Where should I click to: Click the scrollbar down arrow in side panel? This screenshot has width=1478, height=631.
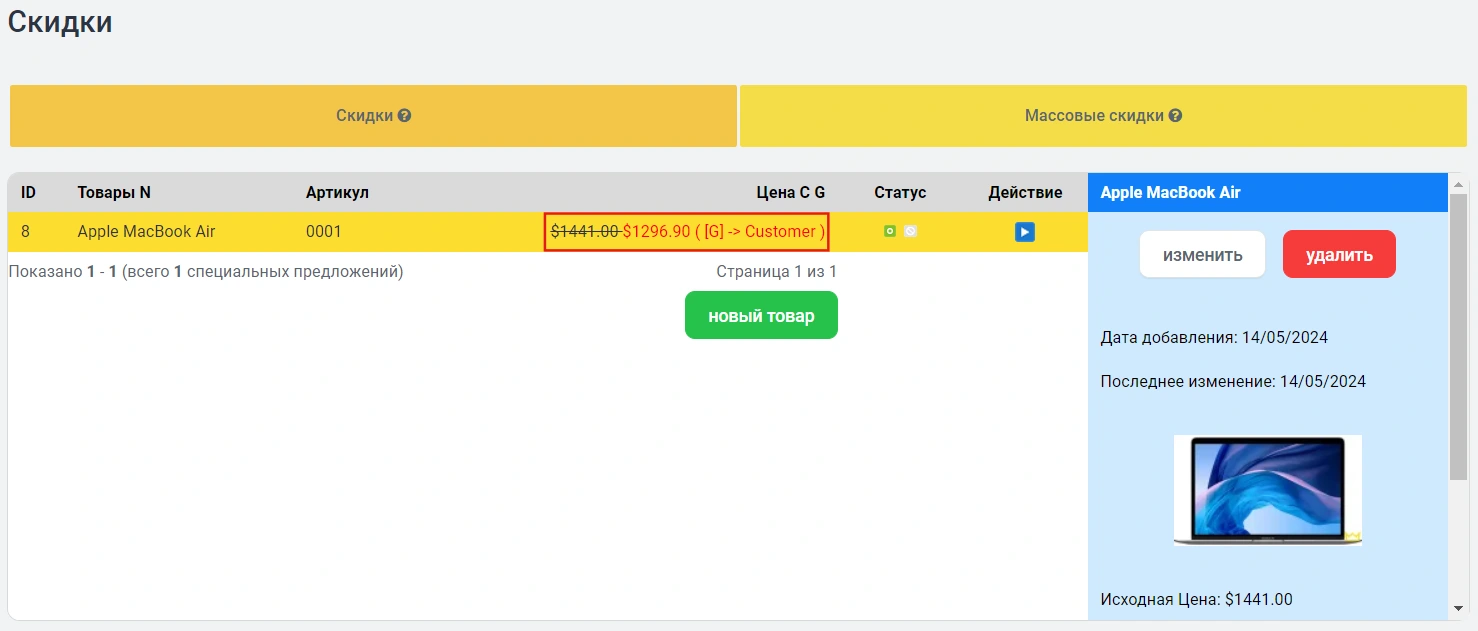(x=1458, y=608)
